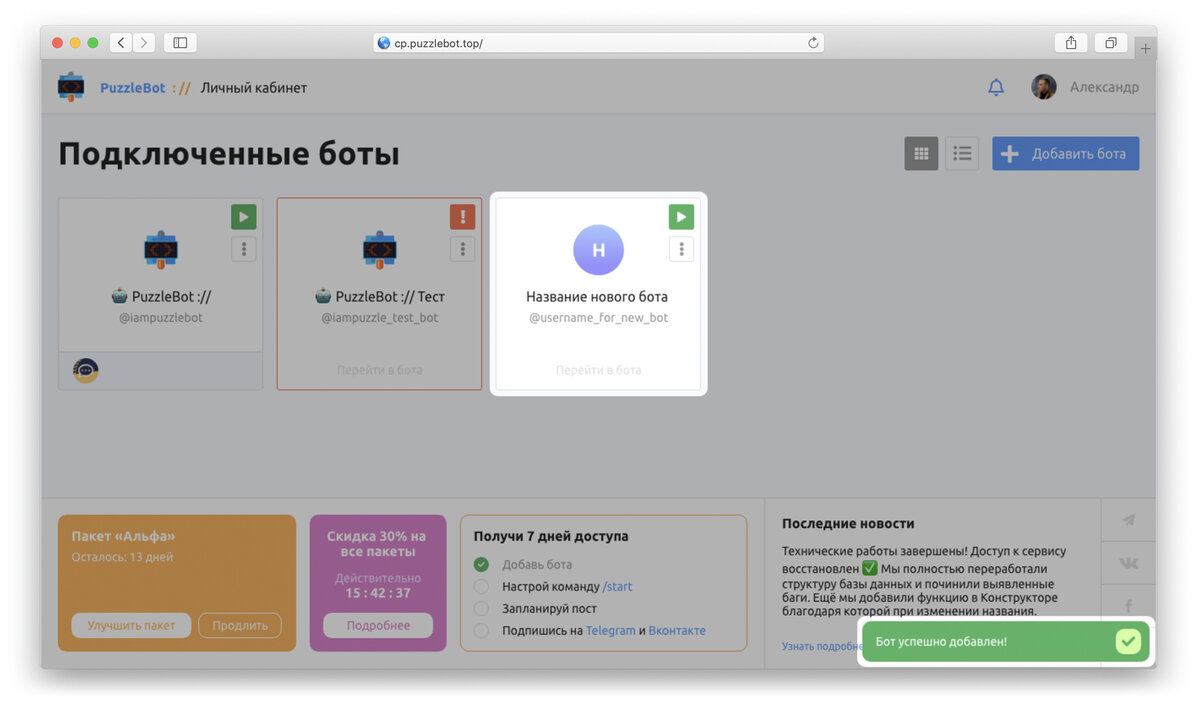Click the 15 : 42 : 37 countdown timer
Screen dimensions: 1200x703
[x=378, y=593]
